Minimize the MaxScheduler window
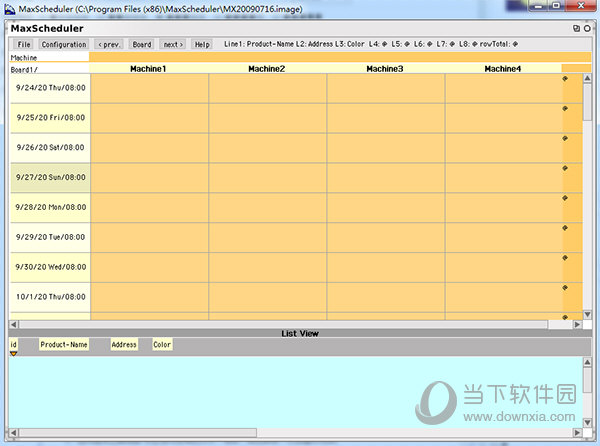The width and height of the screenshot is (600, 446). pos(540,6)
